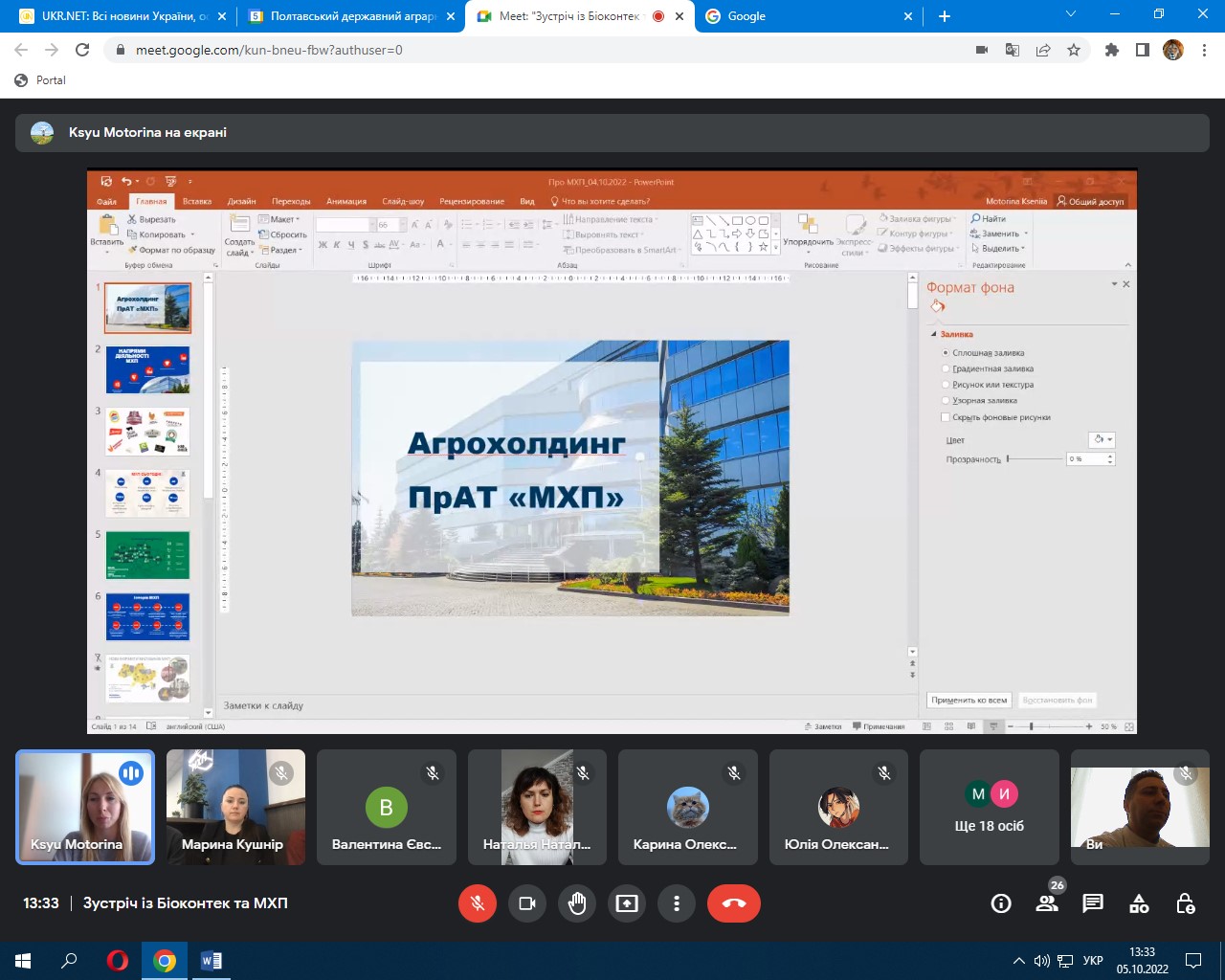
Task: Open the translate page icon
Action: 1013,50
